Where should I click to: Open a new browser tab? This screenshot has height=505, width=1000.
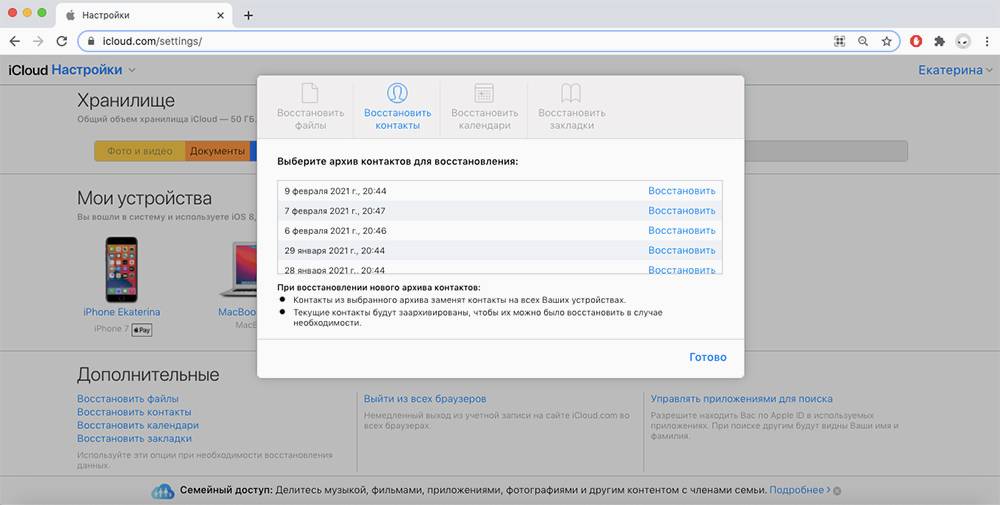248,15
